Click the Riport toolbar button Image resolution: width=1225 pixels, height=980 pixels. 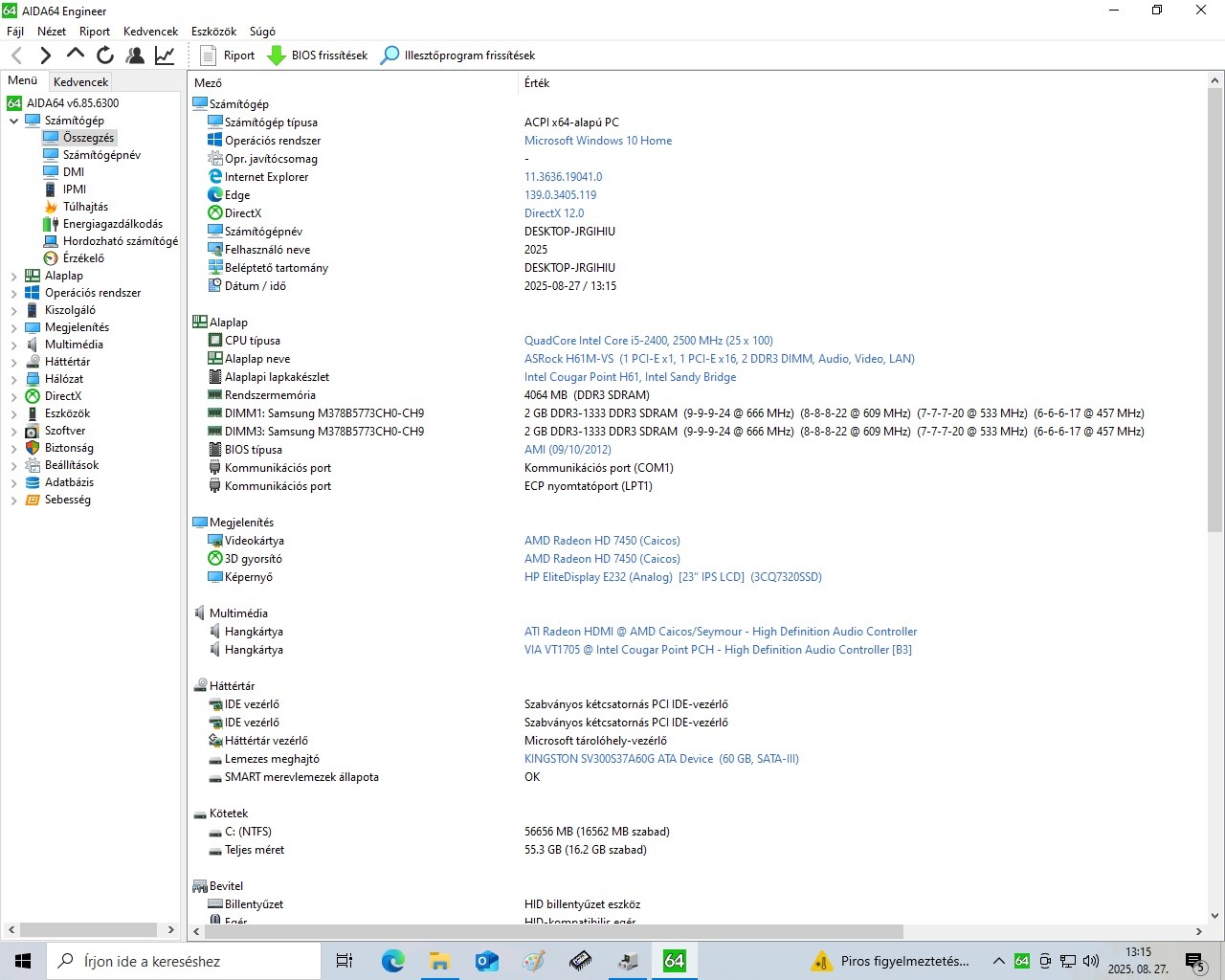coord(228,56)
